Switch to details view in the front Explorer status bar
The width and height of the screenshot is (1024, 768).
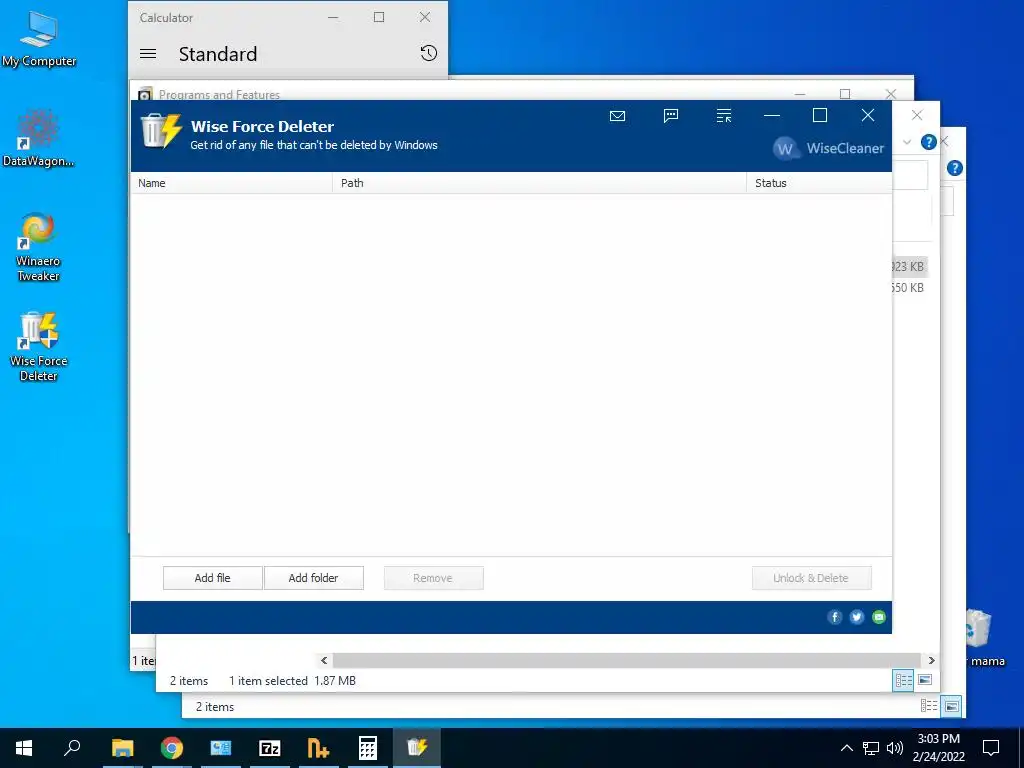coord(904,680)
